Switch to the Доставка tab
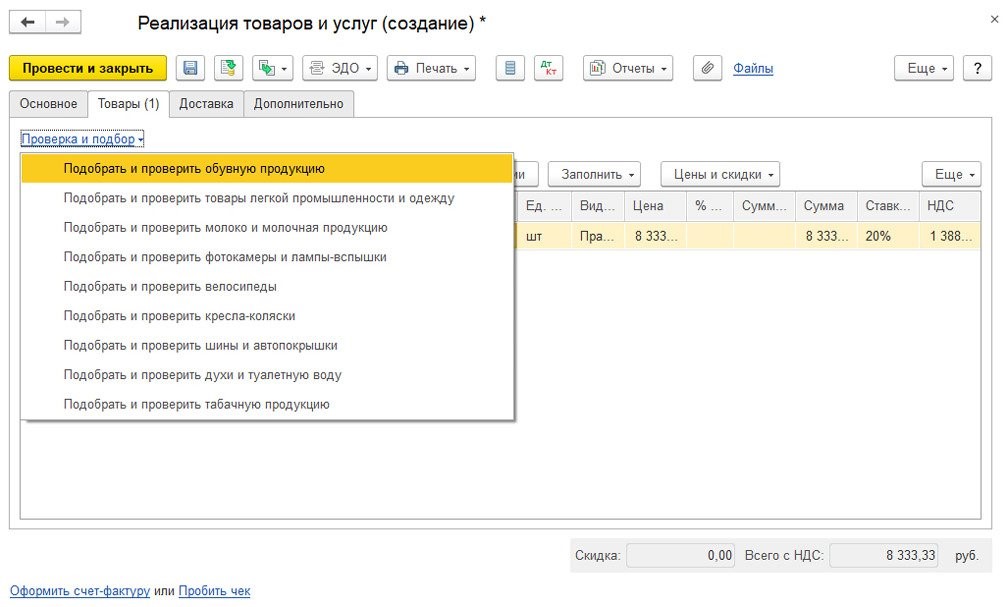The height and width of the screenshot is (607, 1008). (206, 104)
